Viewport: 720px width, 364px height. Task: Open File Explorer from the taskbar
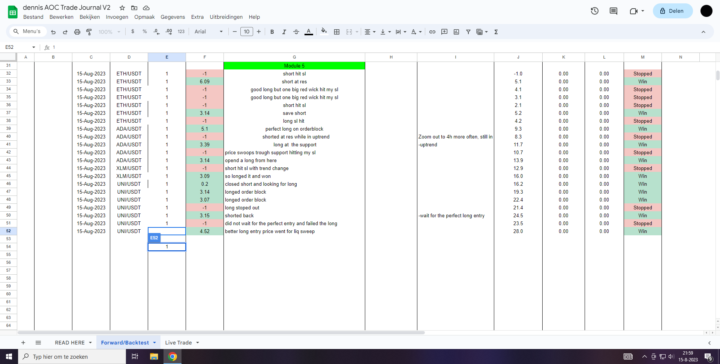click(154, 356)
